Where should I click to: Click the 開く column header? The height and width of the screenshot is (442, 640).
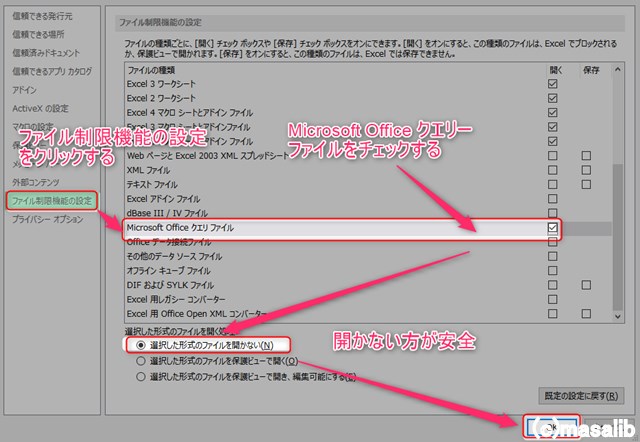pyautogui.click(x=556, y=70)
